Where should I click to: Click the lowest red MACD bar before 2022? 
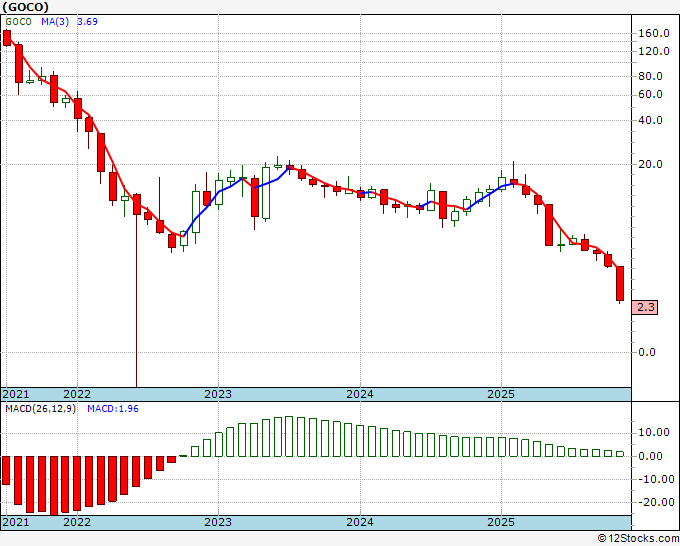point(54,485)
